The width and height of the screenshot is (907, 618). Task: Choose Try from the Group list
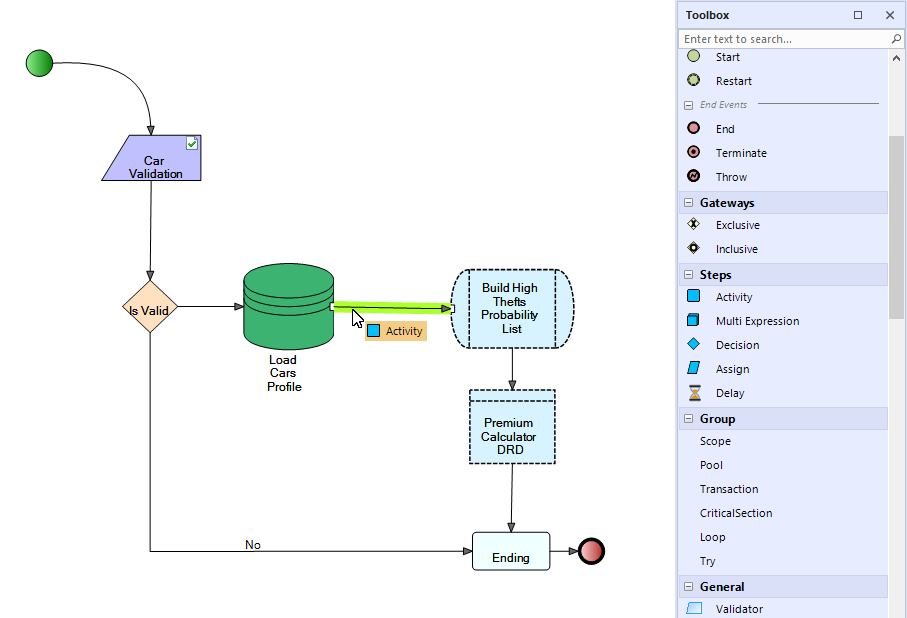(x=707, y=561)
